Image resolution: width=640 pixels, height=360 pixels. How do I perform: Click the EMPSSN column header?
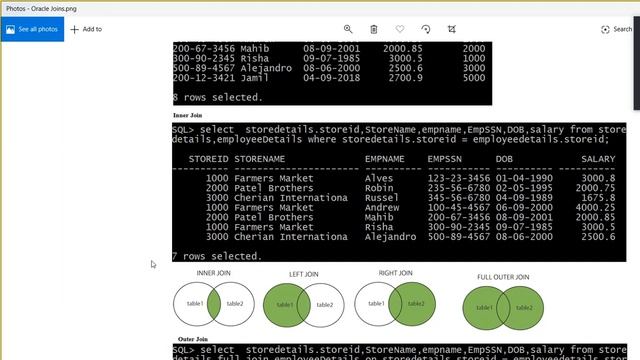point(444,159)
